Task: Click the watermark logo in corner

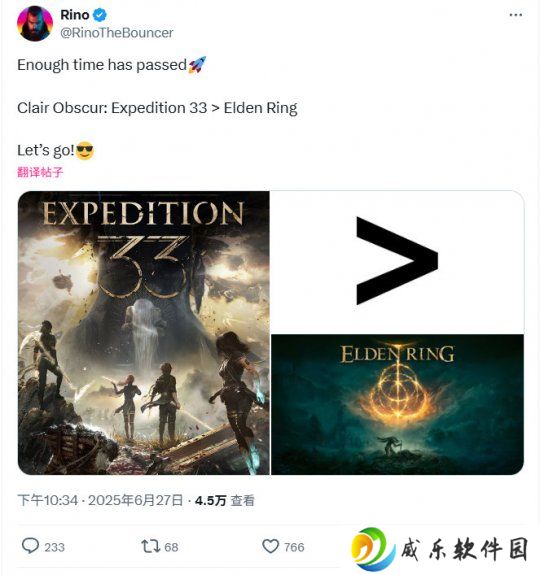Action: 439,549
